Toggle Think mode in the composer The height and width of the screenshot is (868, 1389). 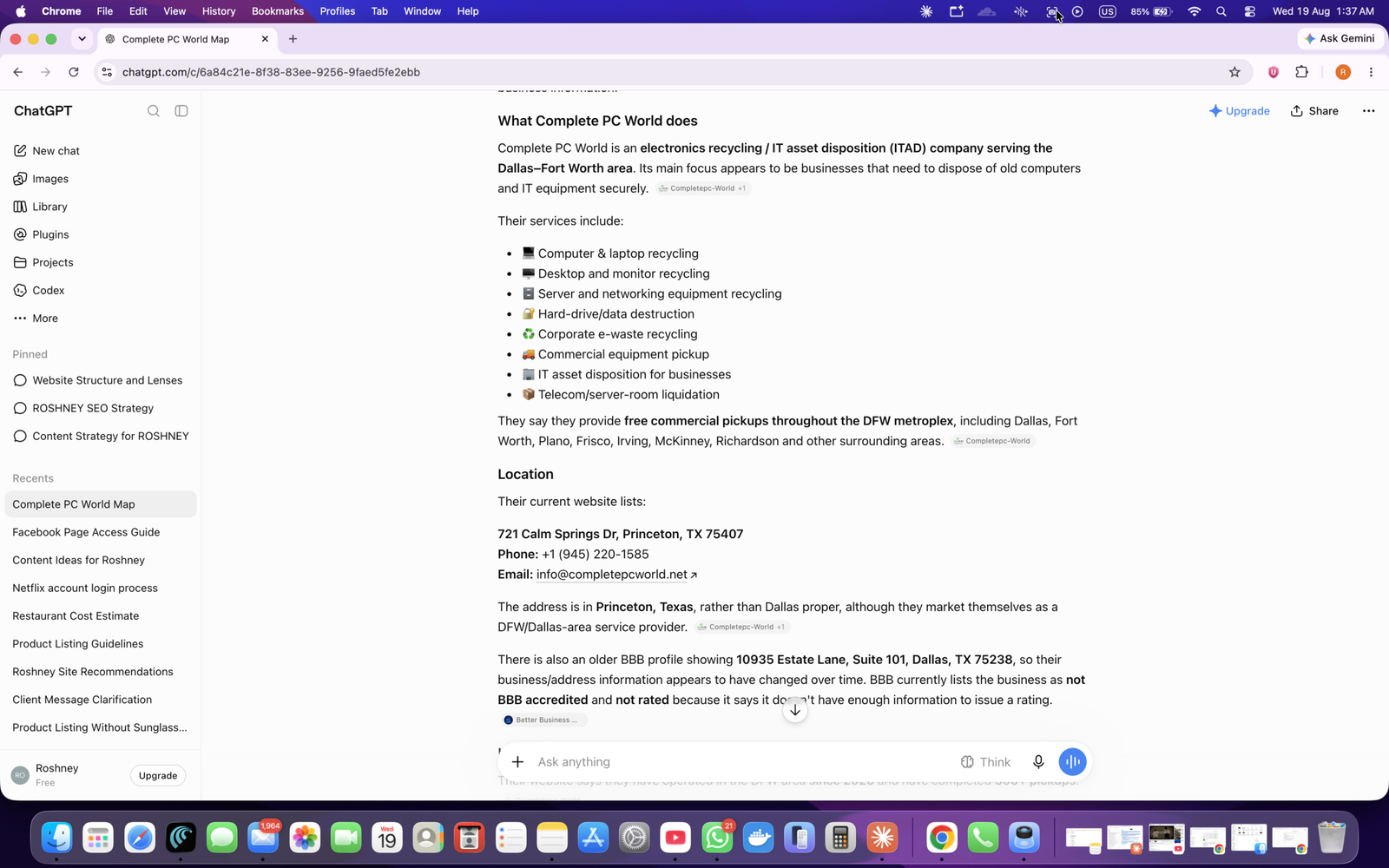(x=985, y=762)
